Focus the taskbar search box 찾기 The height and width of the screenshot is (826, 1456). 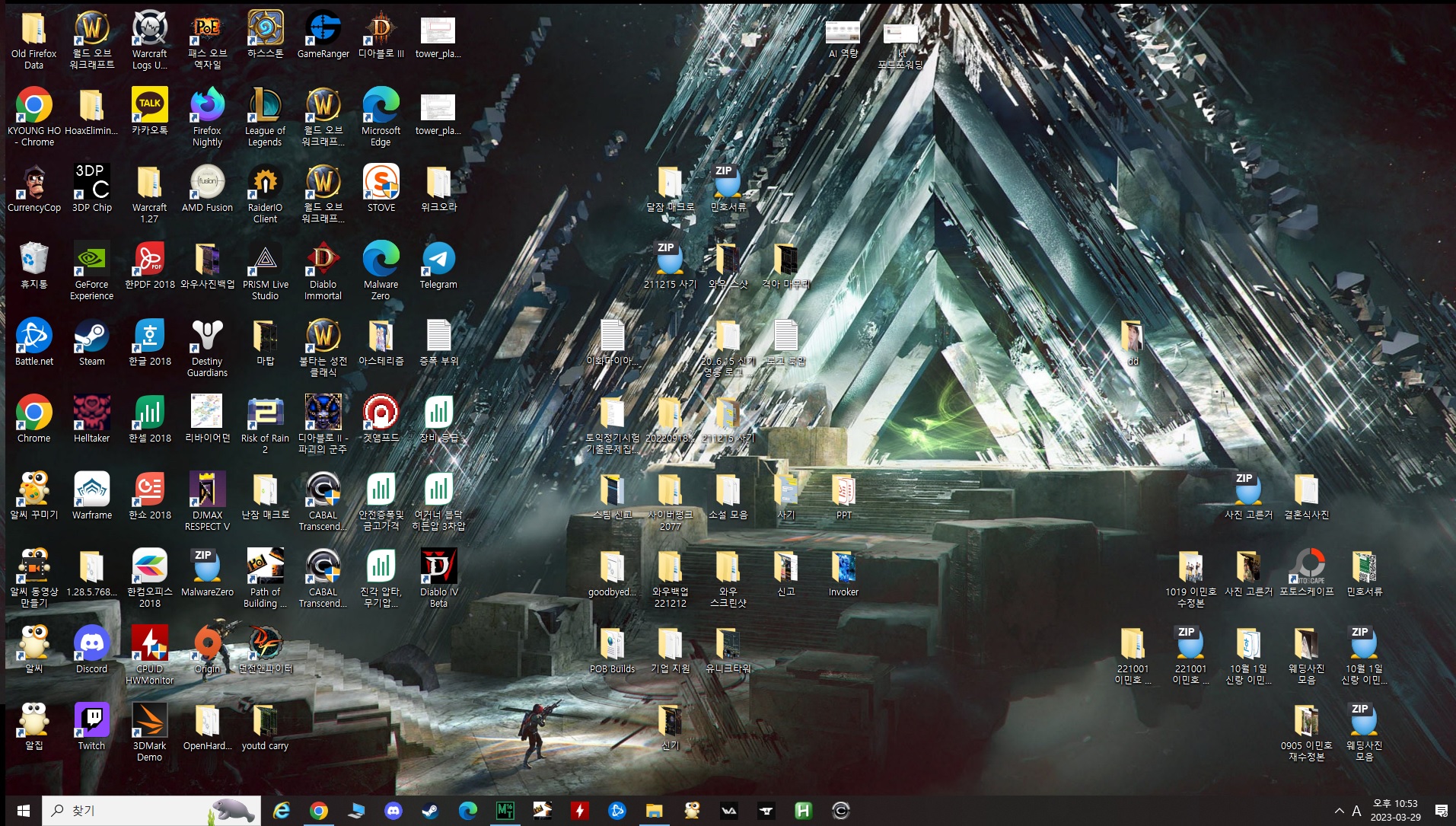click(151, 811)
